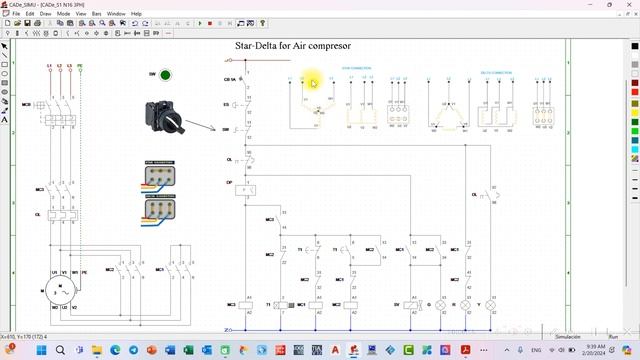The width and height of the screenshot is (640, 360).
Task: Open the power supplies component group
Action: tap(7, 33)
